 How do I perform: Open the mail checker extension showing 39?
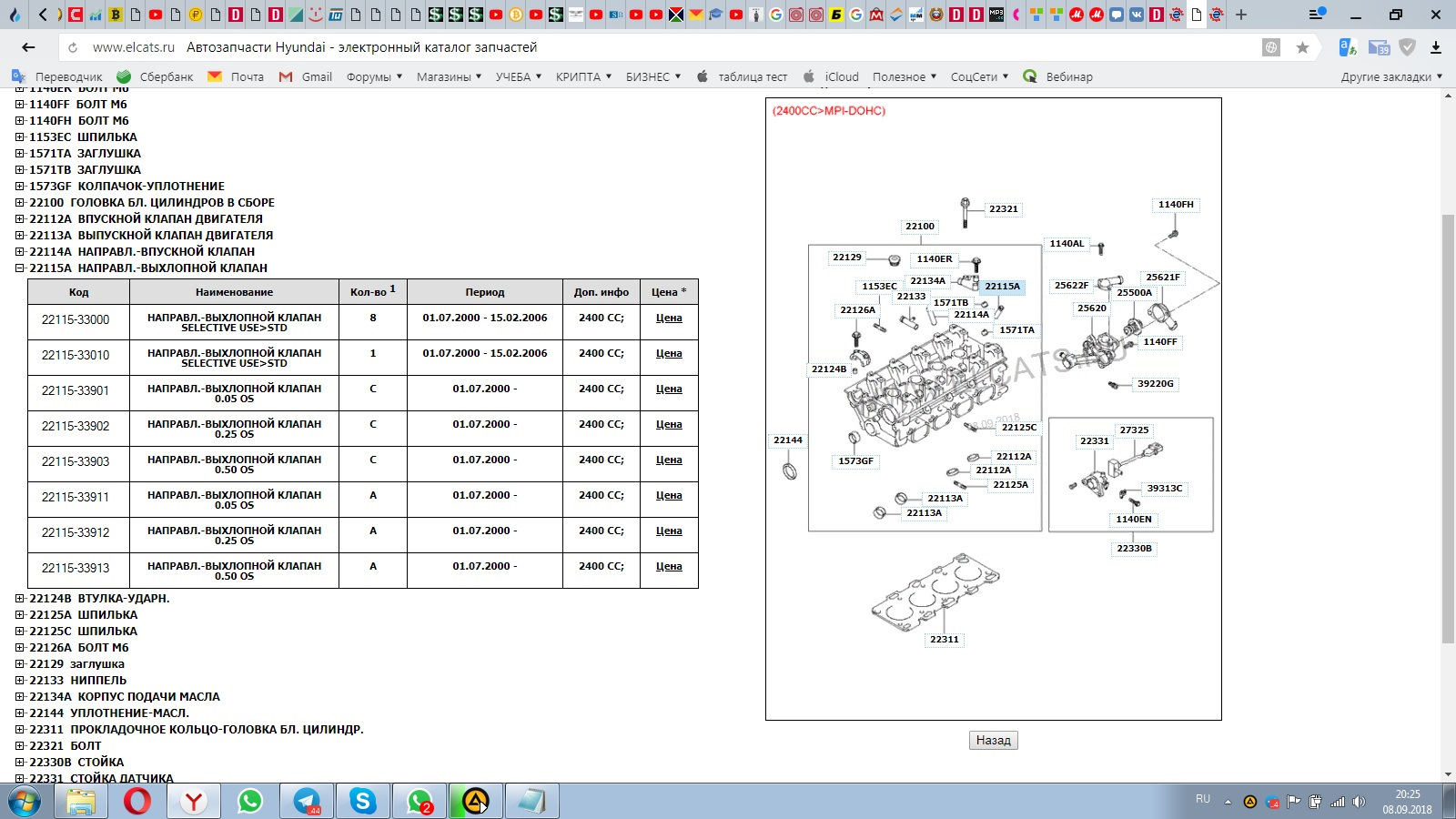click(x=1379, y=47)
